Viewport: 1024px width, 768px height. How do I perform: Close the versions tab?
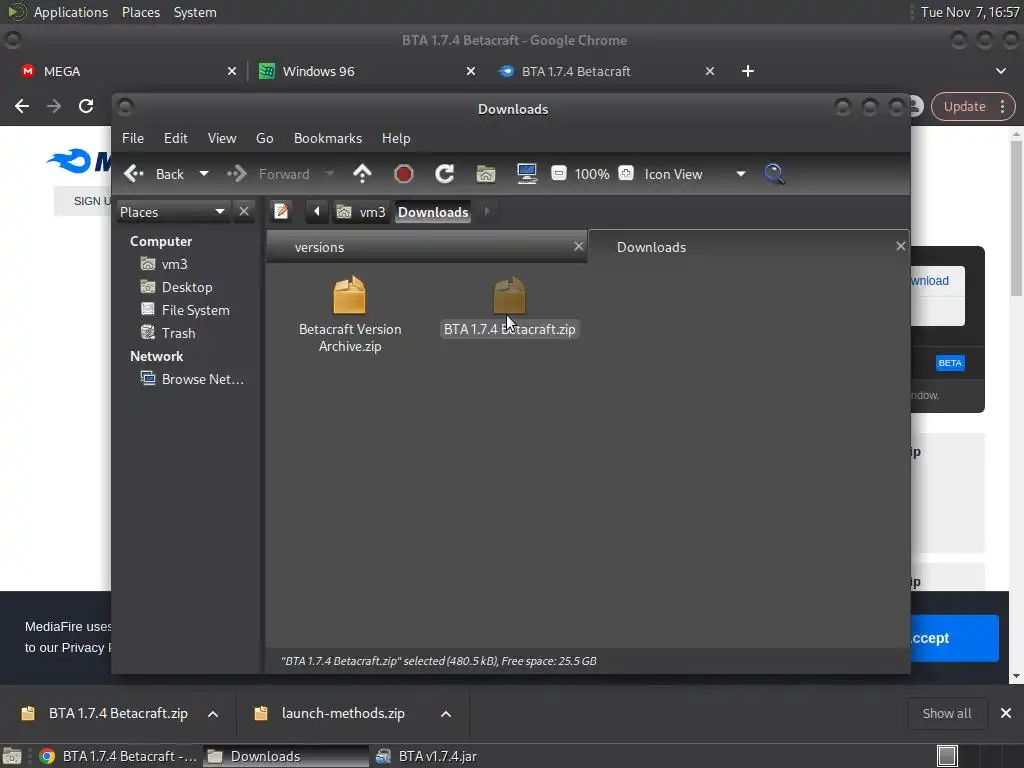tap(579, 247)
